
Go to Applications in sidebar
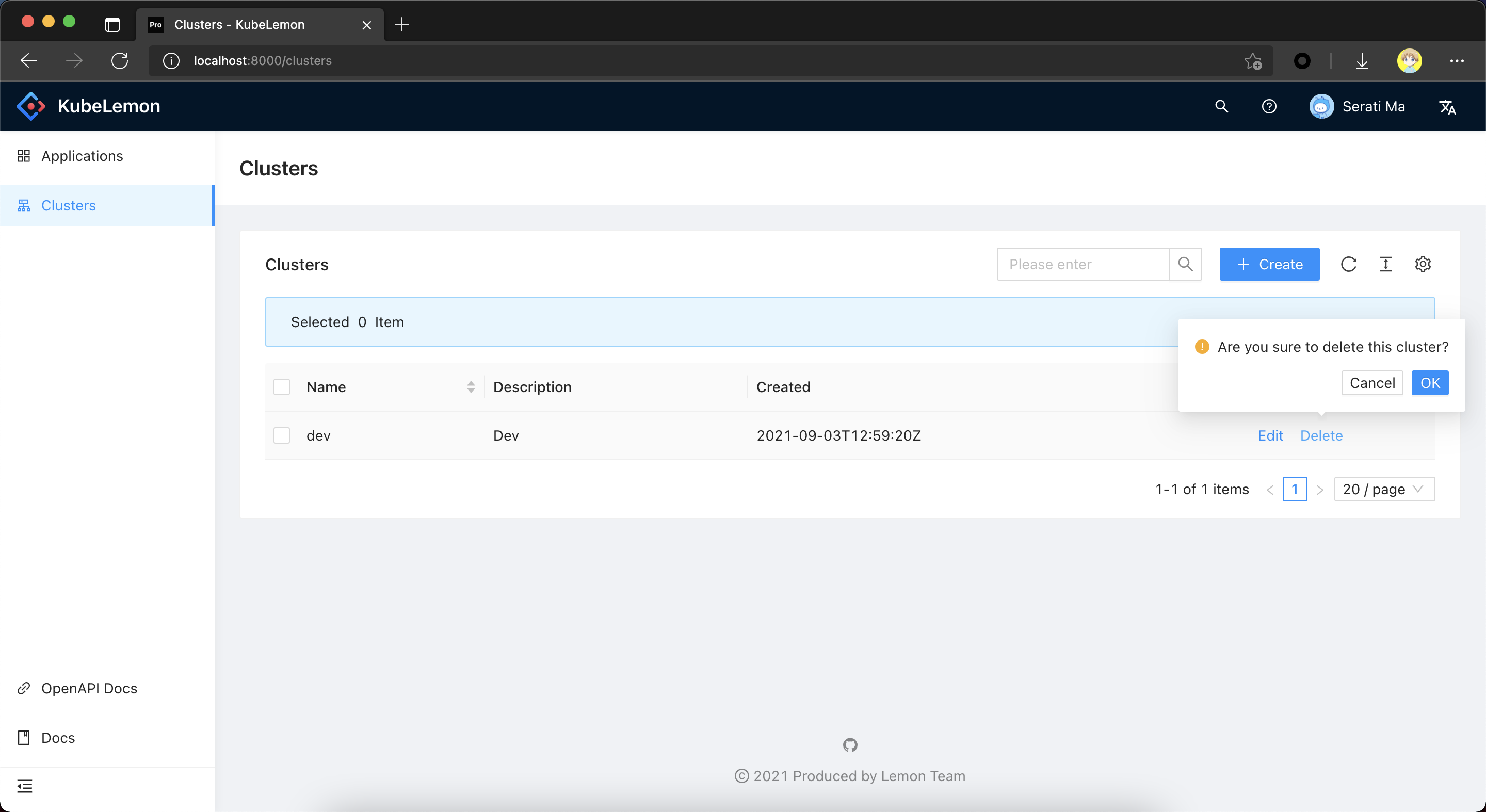click(82, 156)
